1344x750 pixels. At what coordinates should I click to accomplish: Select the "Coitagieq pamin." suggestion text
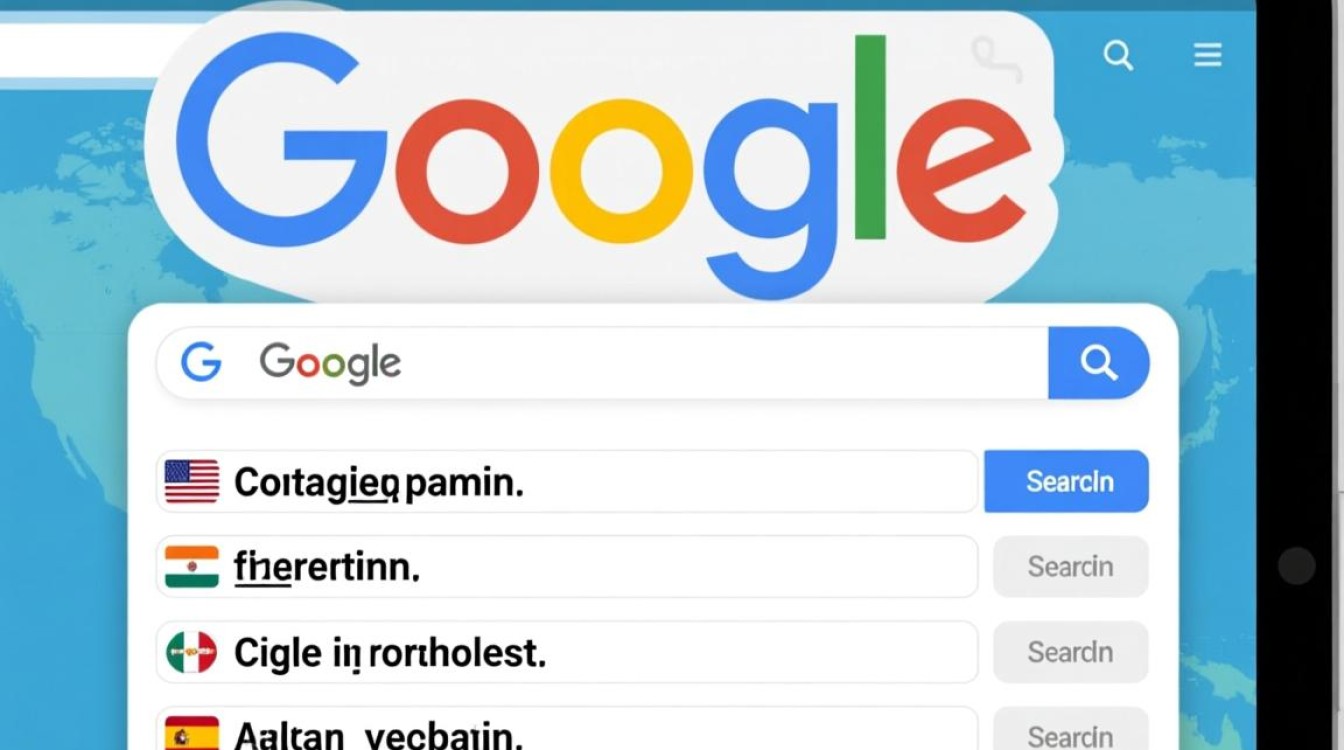(x=379, y=483)
